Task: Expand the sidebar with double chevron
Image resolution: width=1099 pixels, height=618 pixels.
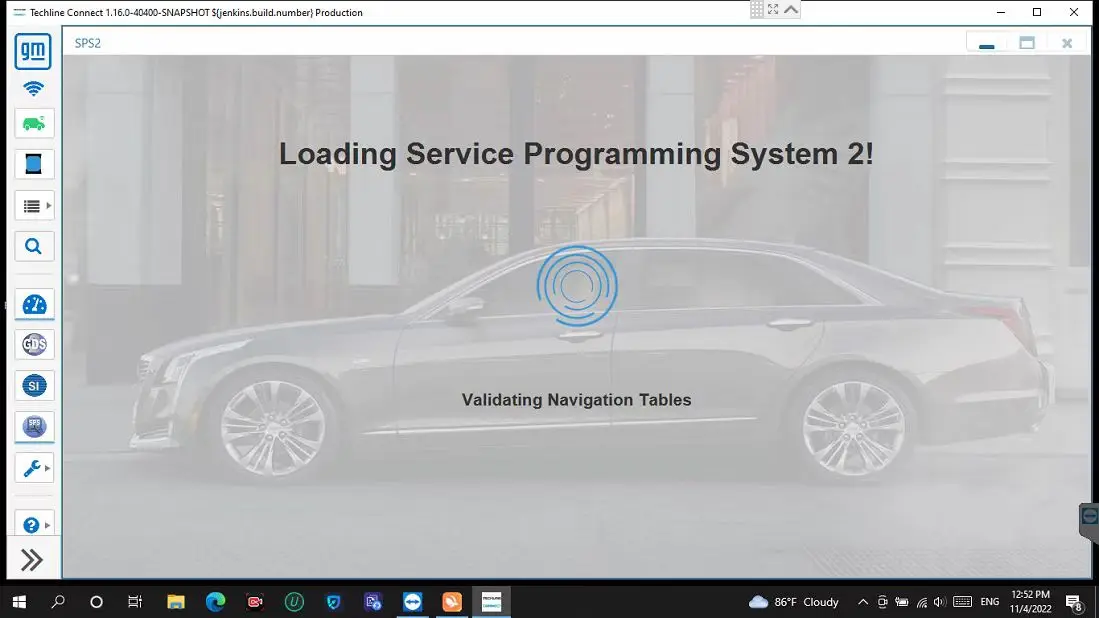Action: 32,559
